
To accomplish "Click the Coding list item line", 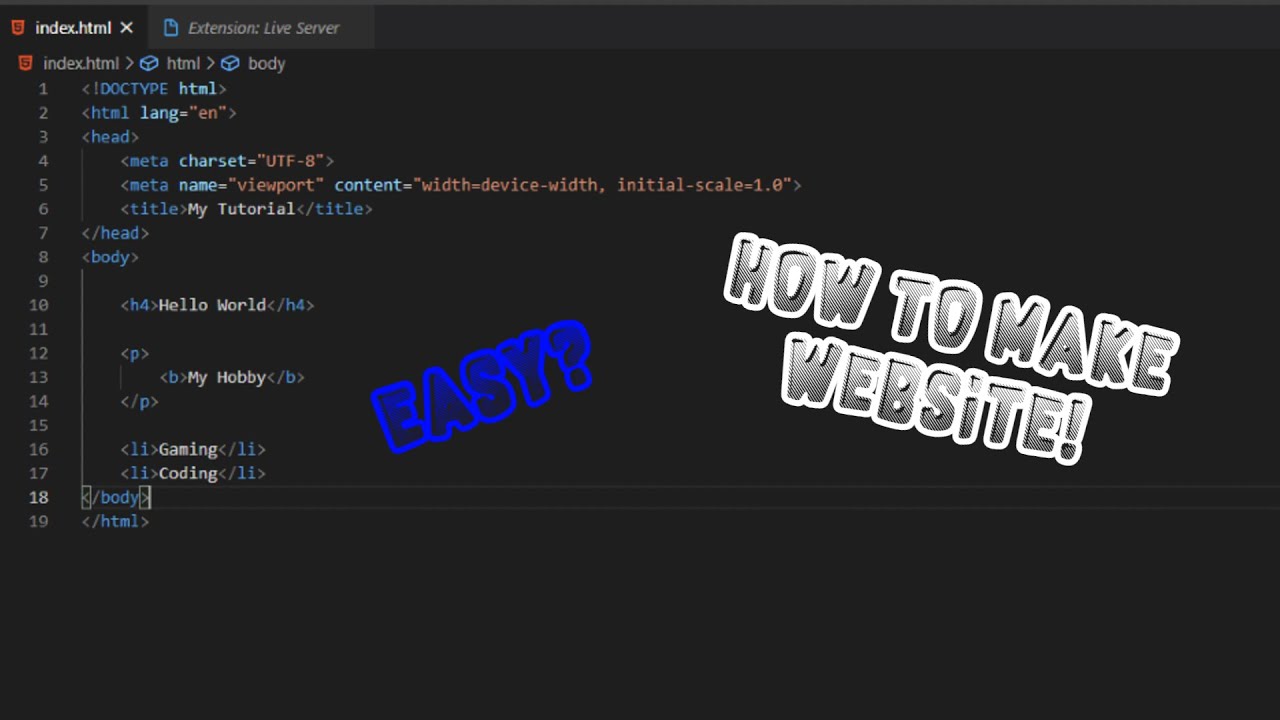I will tap(193, 473).
